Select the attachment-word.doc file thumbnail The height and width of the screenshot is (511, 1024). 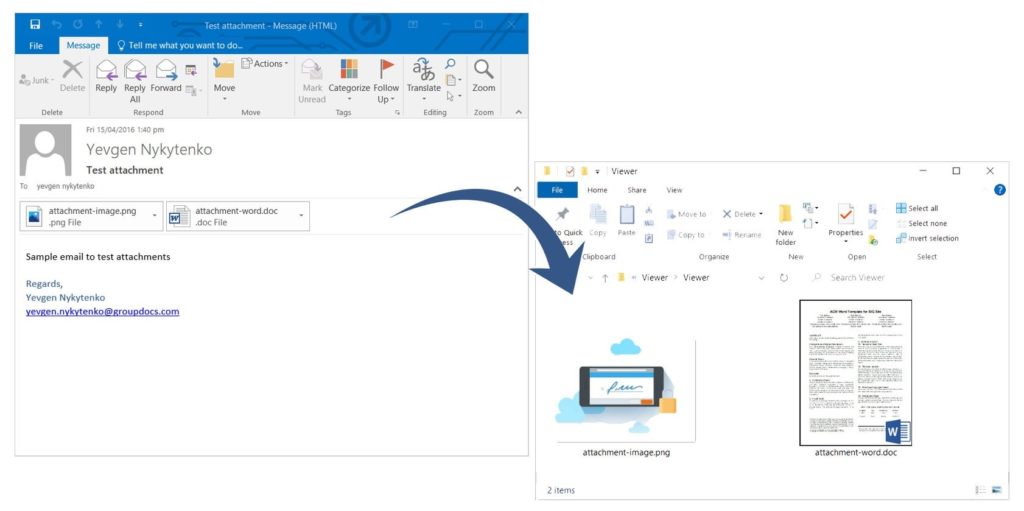tap(855, 372)
